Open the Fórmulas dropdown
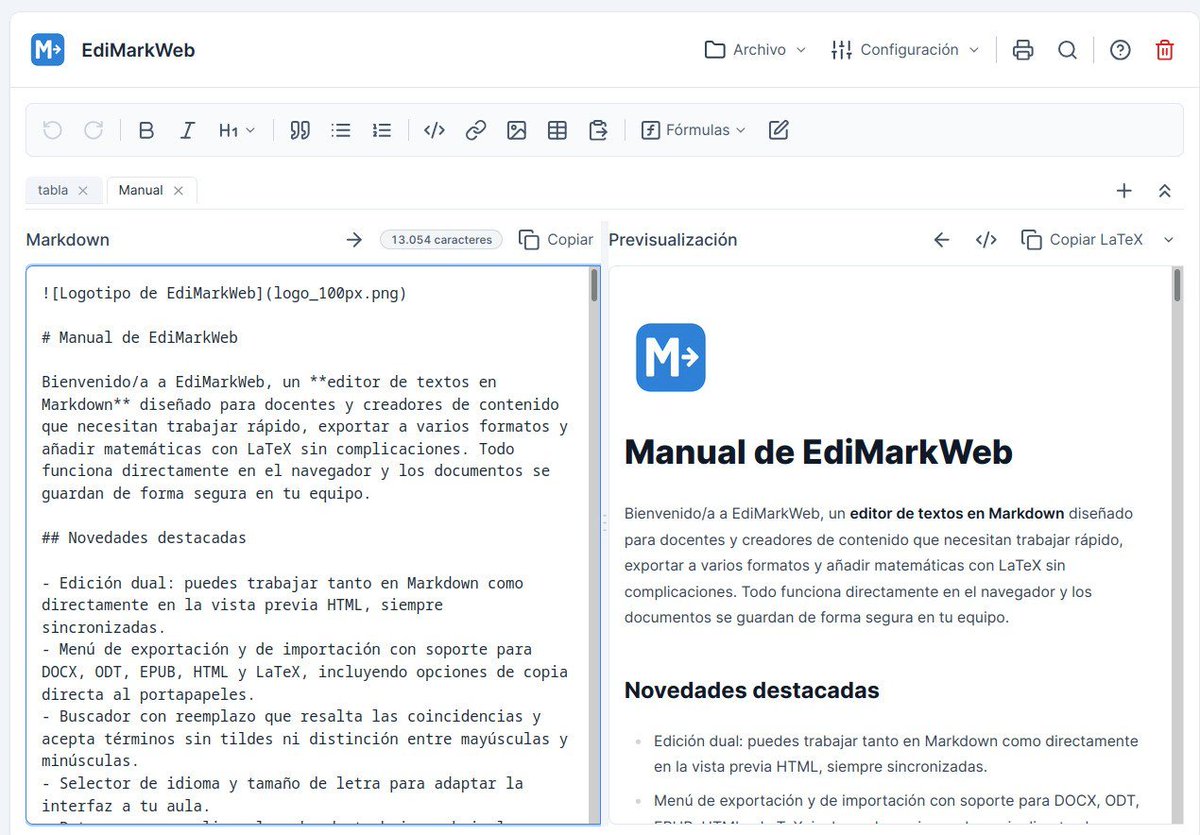The width and height of the screenshot is (1200, 835). [x=693, y=130]
